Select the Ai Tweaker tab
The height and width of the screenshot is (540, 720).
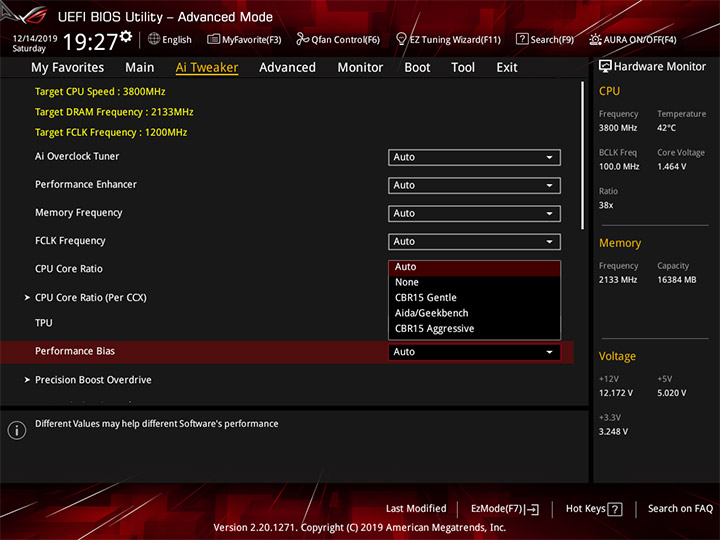[207, 68]
